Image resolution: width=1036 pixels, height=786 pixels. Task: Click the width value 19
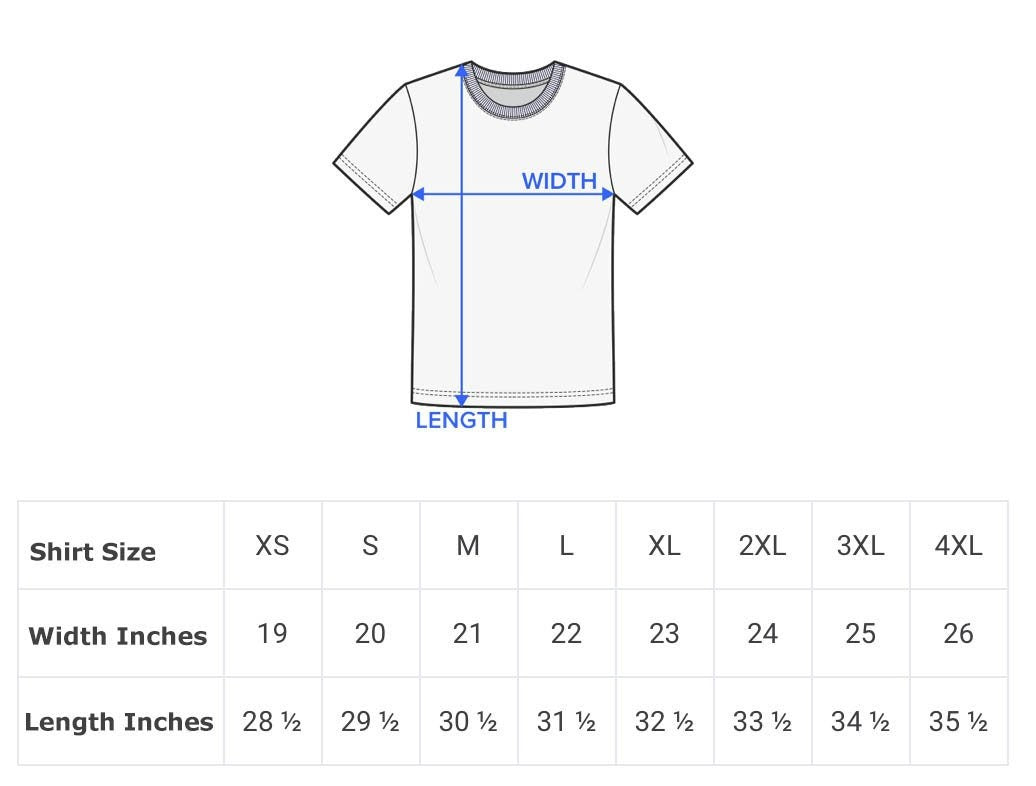pos(272,633)
